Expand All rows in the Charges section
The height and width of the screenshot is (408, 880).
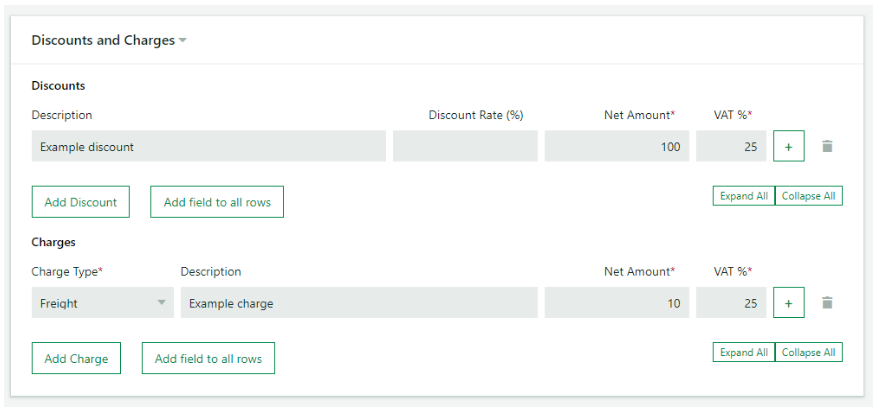[x=744, y=353]
